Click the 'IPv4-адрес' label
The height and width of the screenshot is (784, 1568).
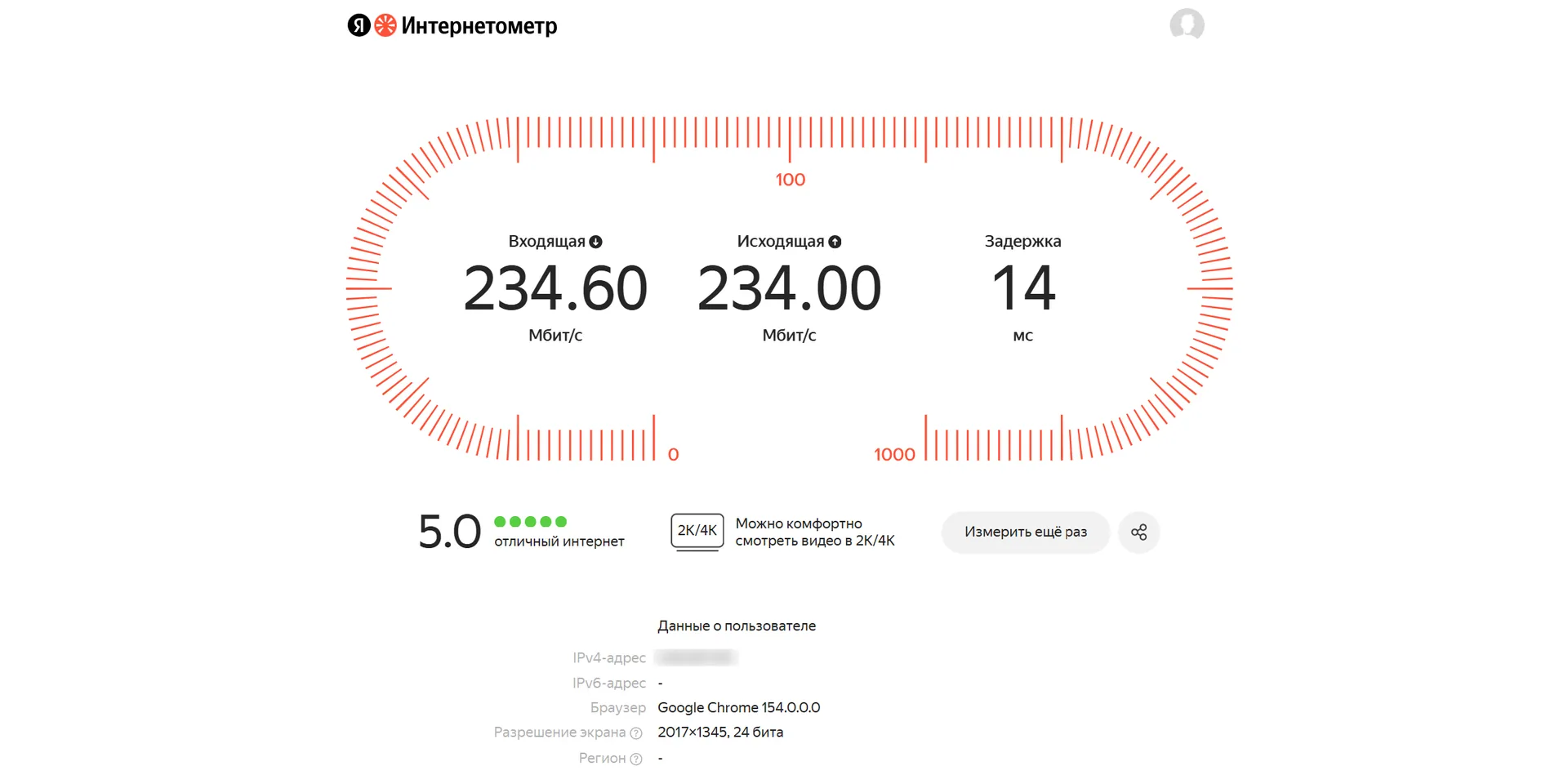tap(609, 658)
